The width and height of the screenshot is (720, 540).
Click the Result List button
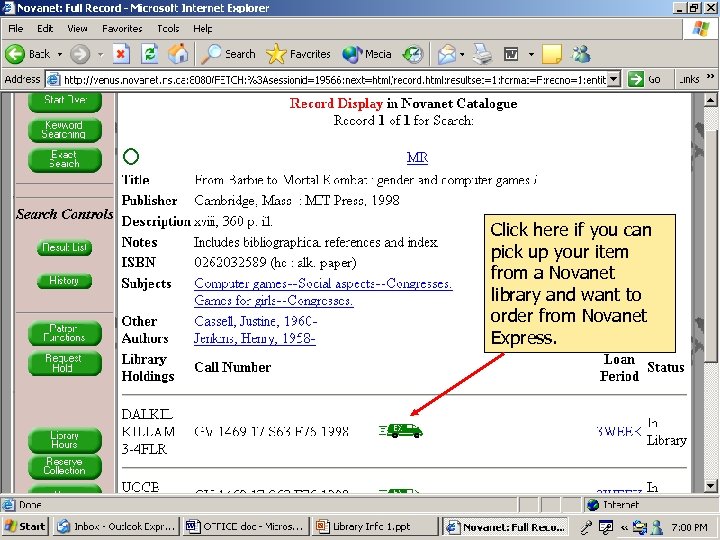coord(64,248)
